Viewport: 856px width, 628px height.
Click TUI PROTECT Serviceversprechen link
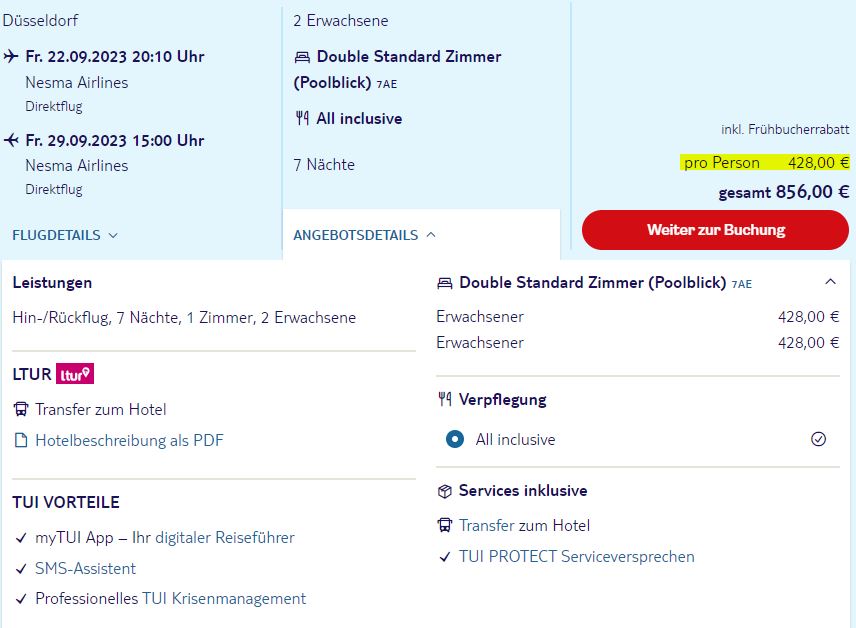tap(576, 556)
